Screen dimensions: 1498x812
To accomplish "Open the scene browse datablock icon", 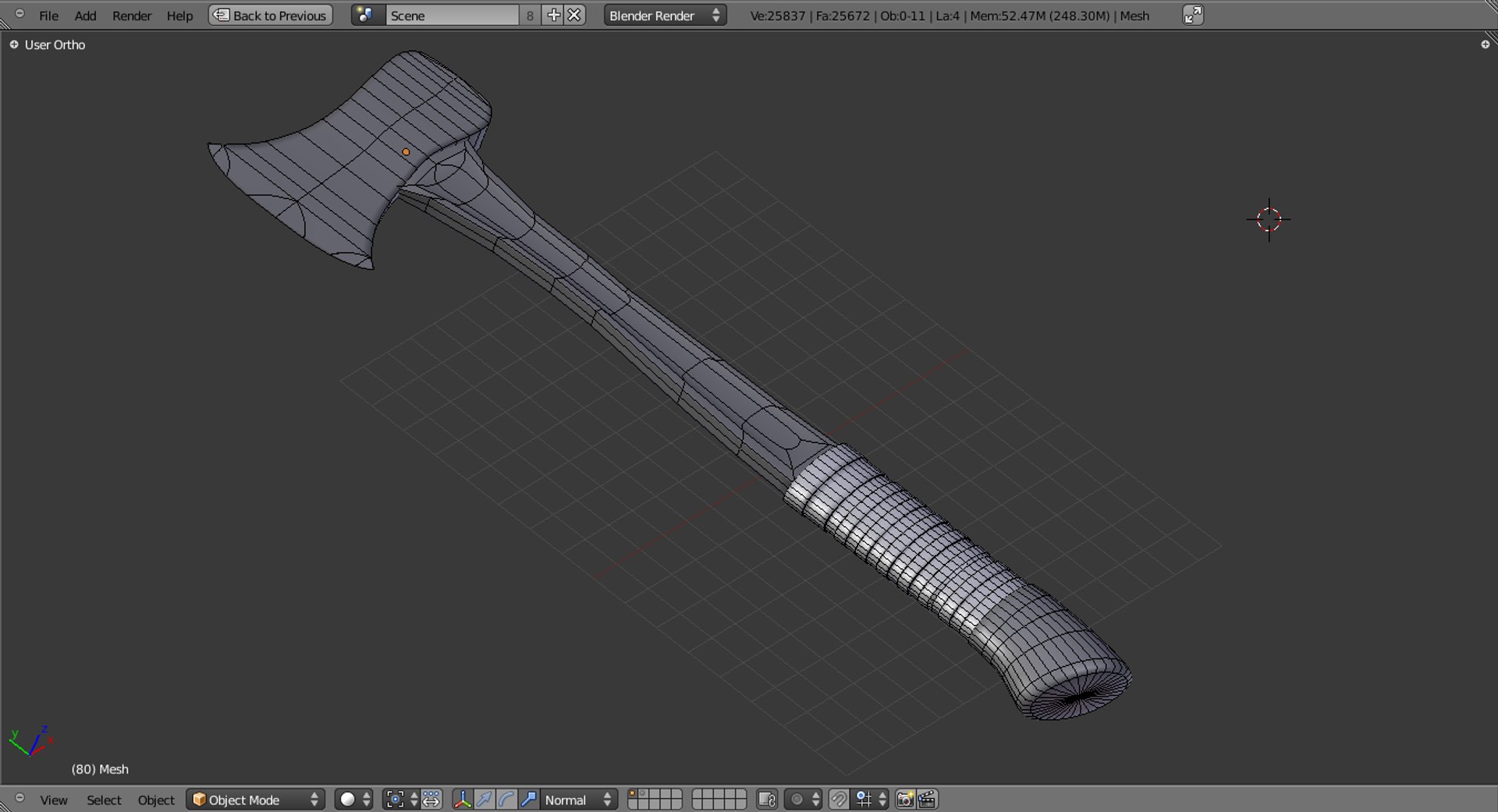I will [367, 16].
